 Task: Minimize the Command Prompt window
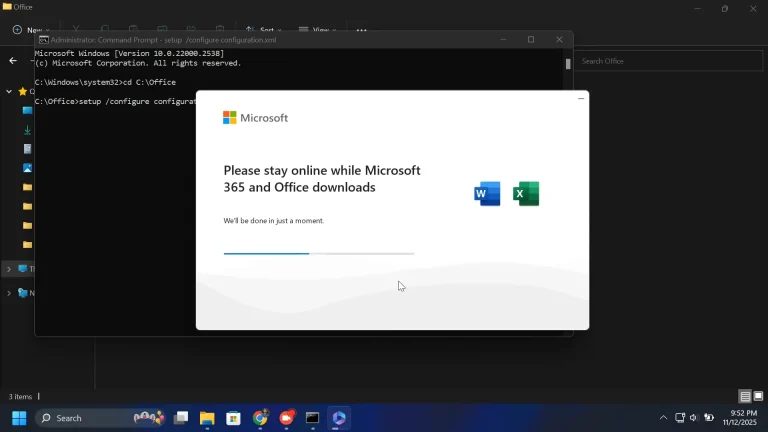point(503,40)
